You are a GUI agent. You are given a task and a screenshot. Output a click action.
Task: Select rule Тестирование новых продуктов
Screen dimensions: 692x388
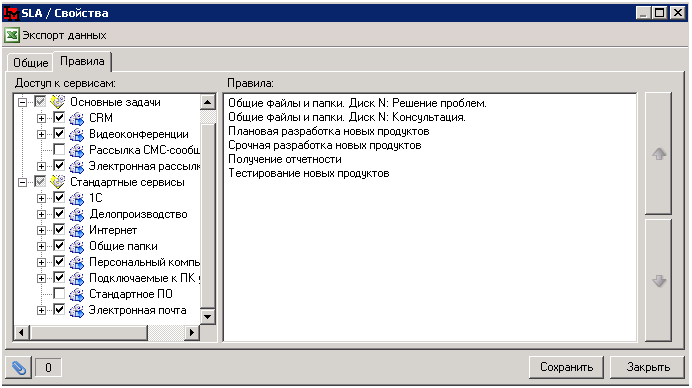tap(309, 173)
